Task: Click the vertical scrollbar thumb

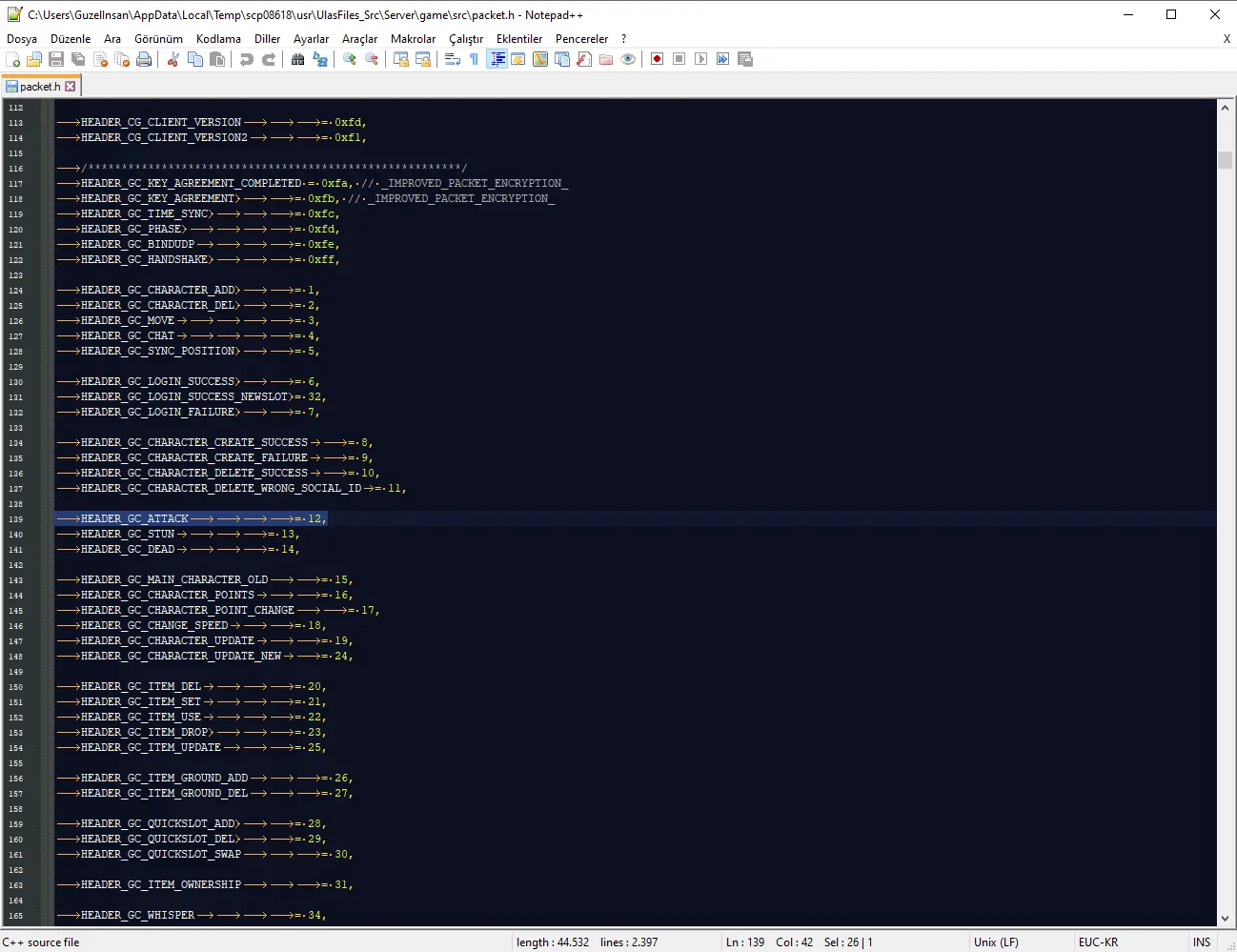Action: point(1225,160)
